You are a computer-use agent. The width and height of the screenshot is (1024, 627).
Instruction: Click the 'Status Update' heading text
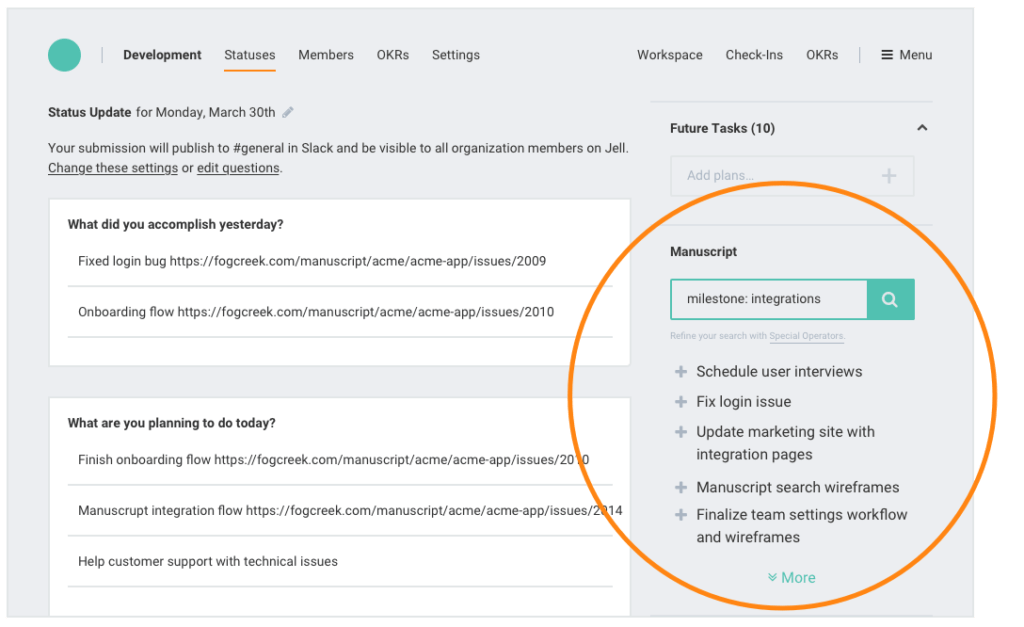89,112
